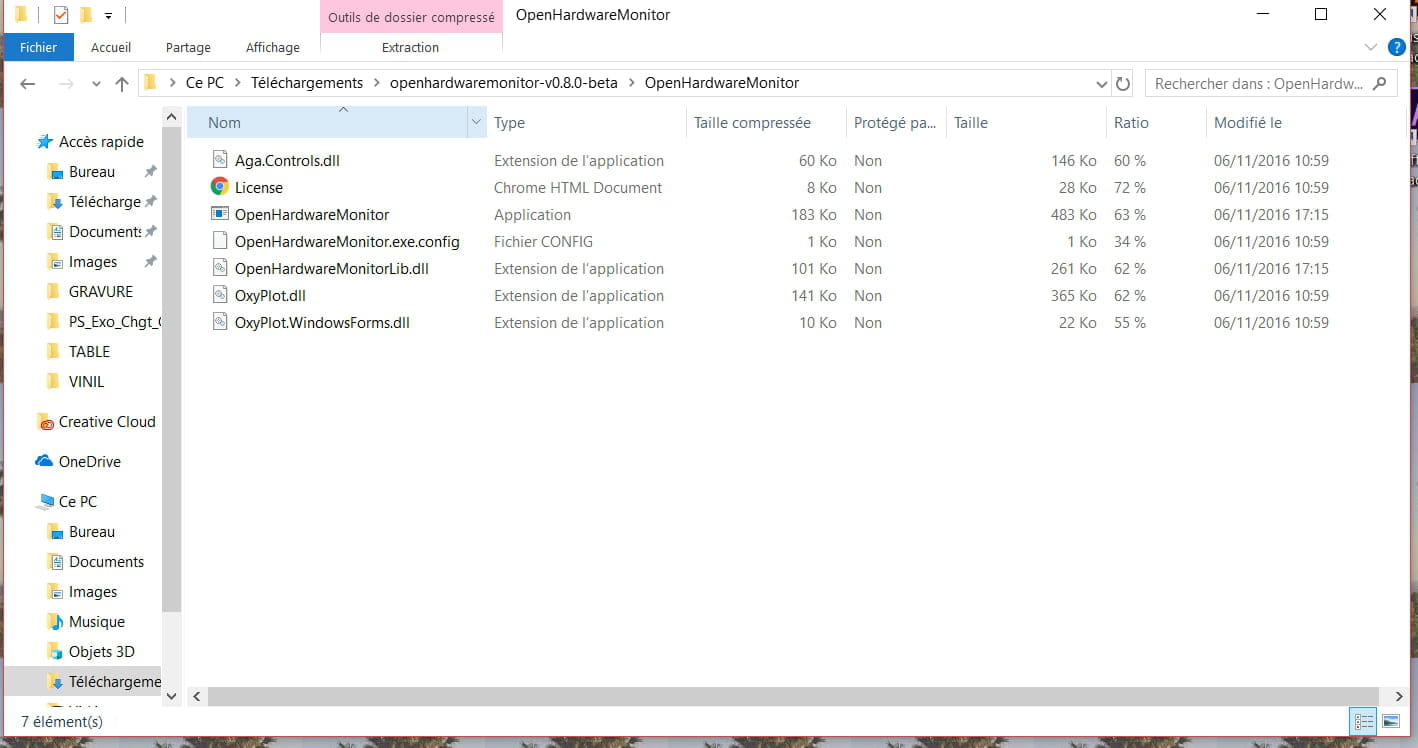Click the OxyPlot.WindowsForms.dll file icon
Screen dimensions: 1418x748
click(220, 322)
